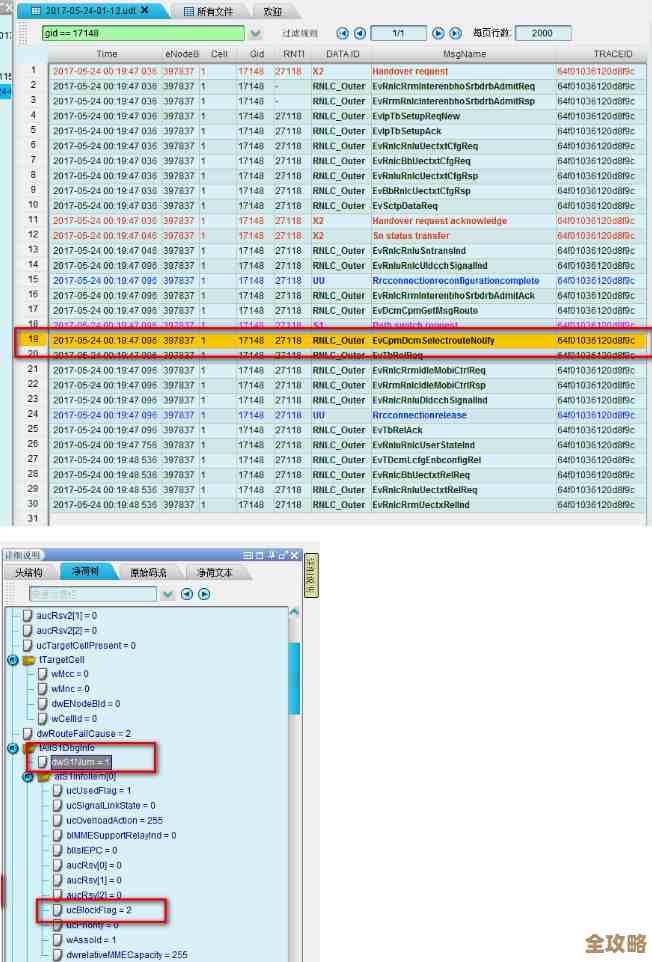Click the rows-per-page field showing 2000
Viewport: 652px width, 962px height.
542,33
